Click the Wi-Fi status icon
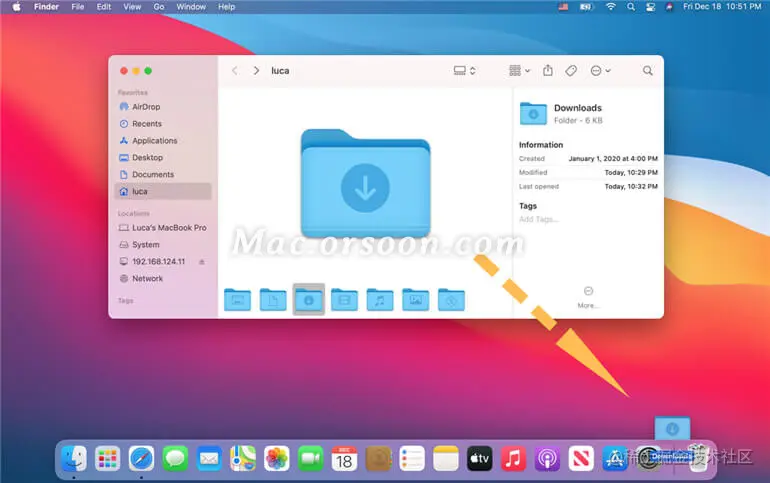 click(x=610, y=7)
